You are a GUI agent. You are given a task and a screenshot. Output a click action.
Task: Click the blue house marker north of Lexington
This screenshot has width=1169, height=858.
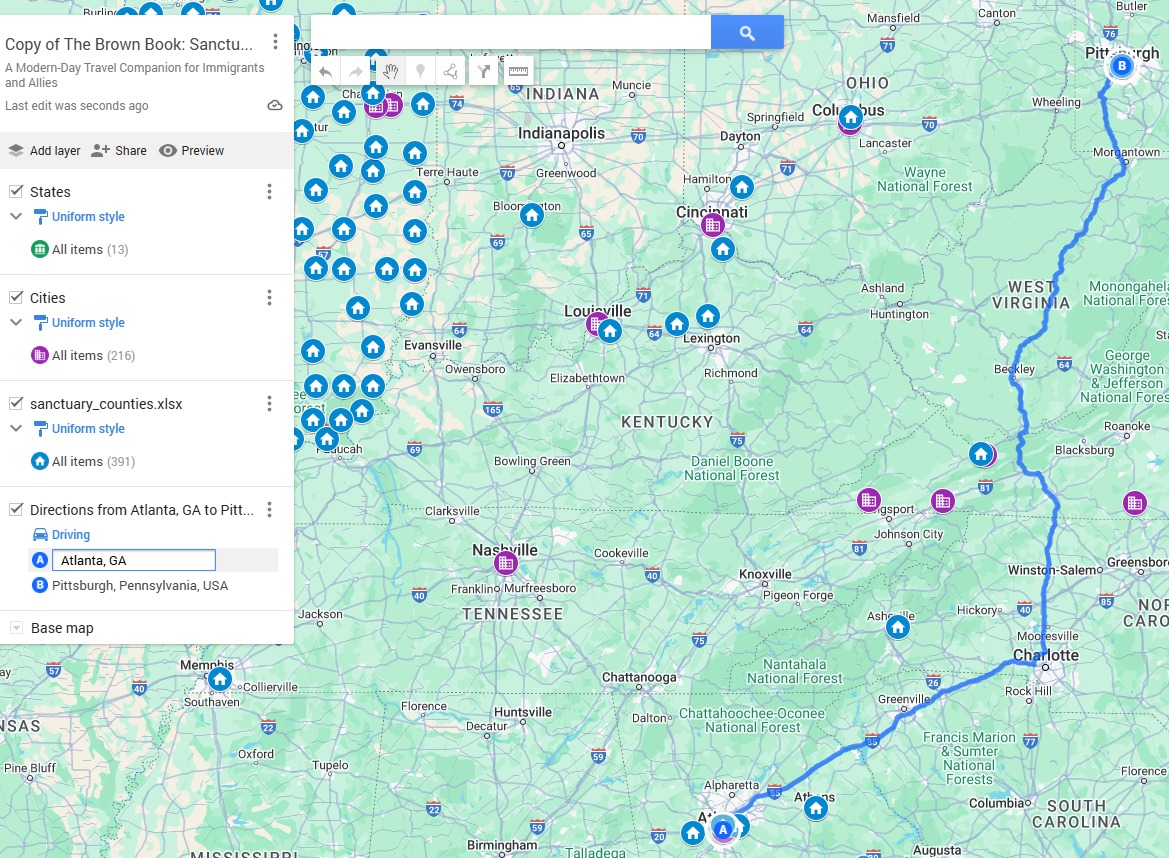(x=708, y=317)
